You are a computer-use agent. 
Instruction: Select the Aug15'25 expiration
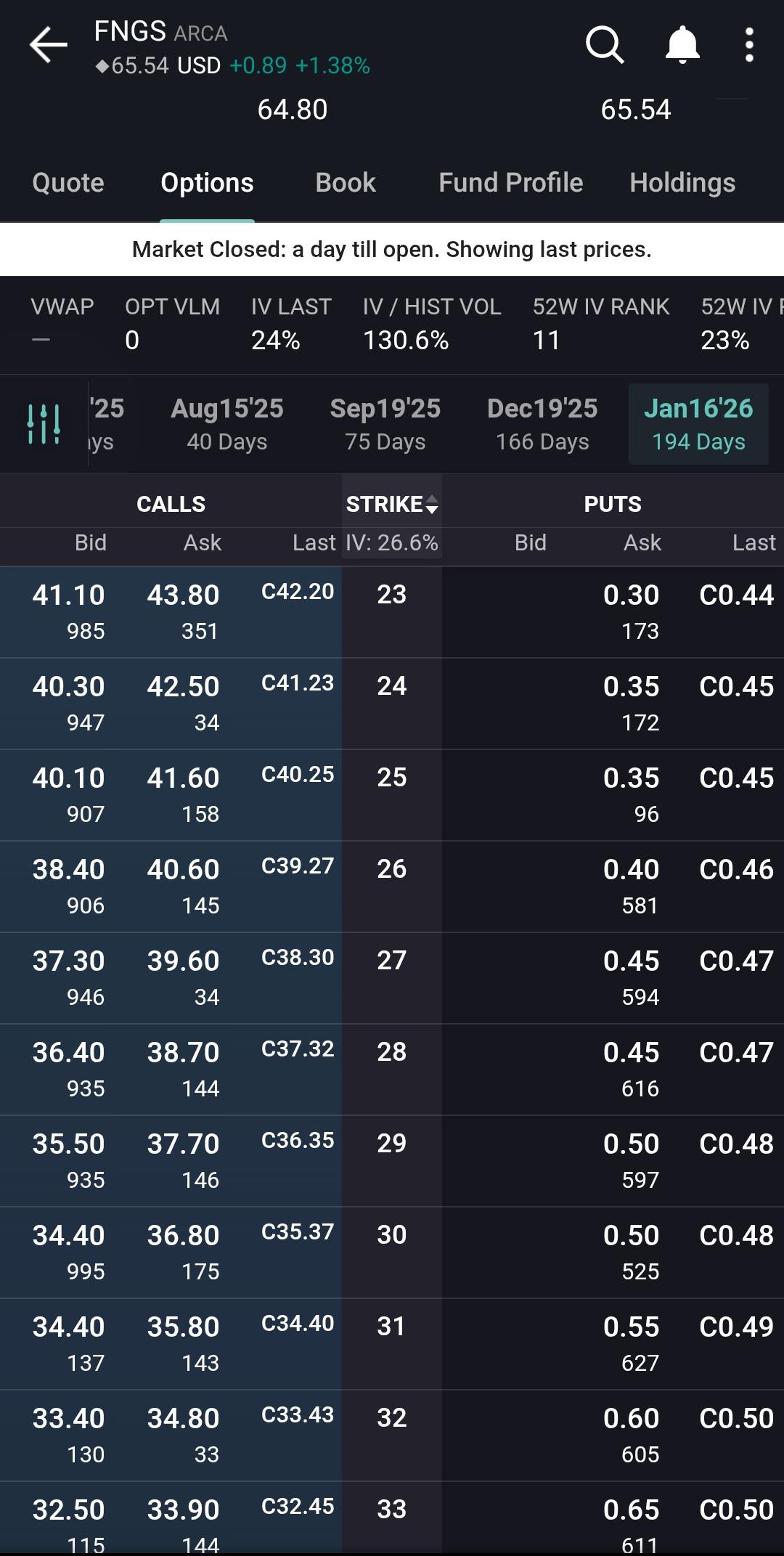point(227,424)
